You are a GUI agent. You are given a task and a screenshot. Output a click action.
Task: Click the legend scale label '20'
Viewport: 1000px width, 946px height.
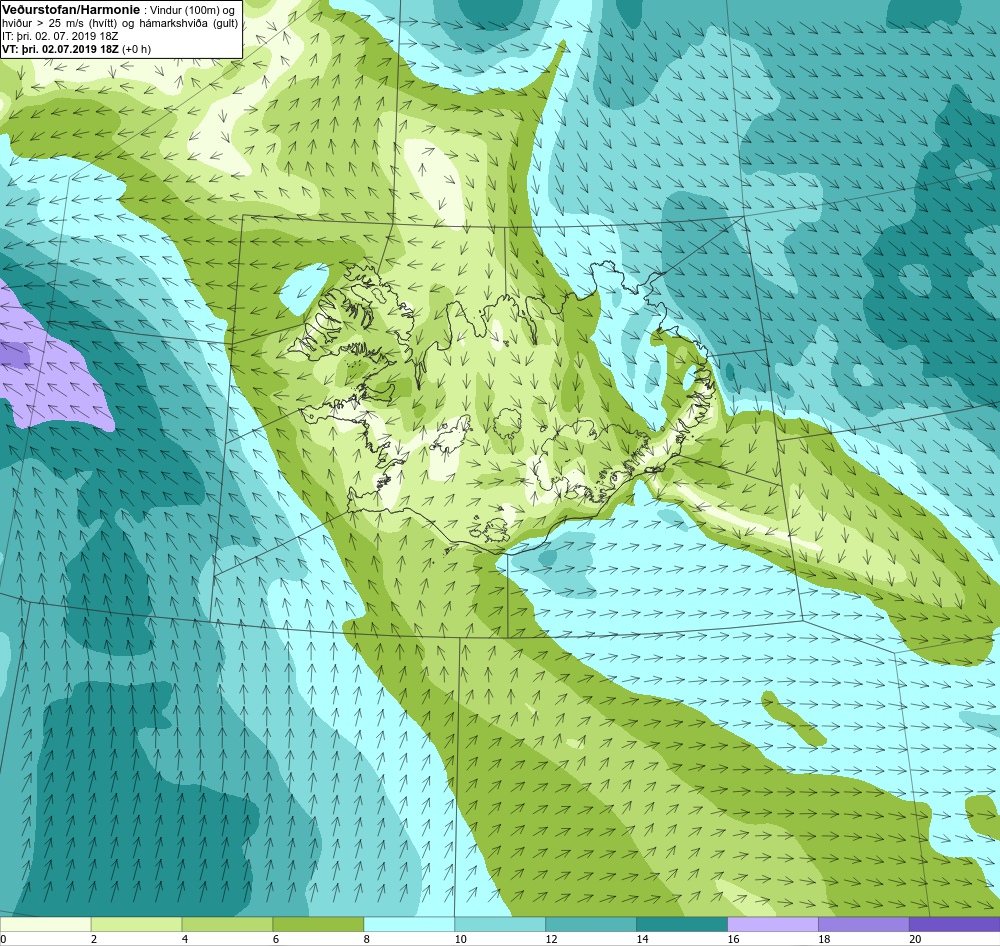click(x=915, y=939)
